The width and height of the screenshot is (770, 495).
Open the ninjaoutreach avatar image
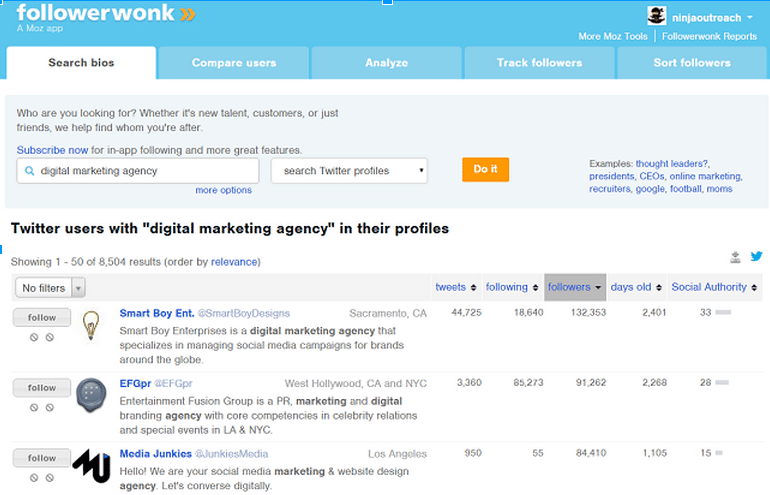point(657,16)
